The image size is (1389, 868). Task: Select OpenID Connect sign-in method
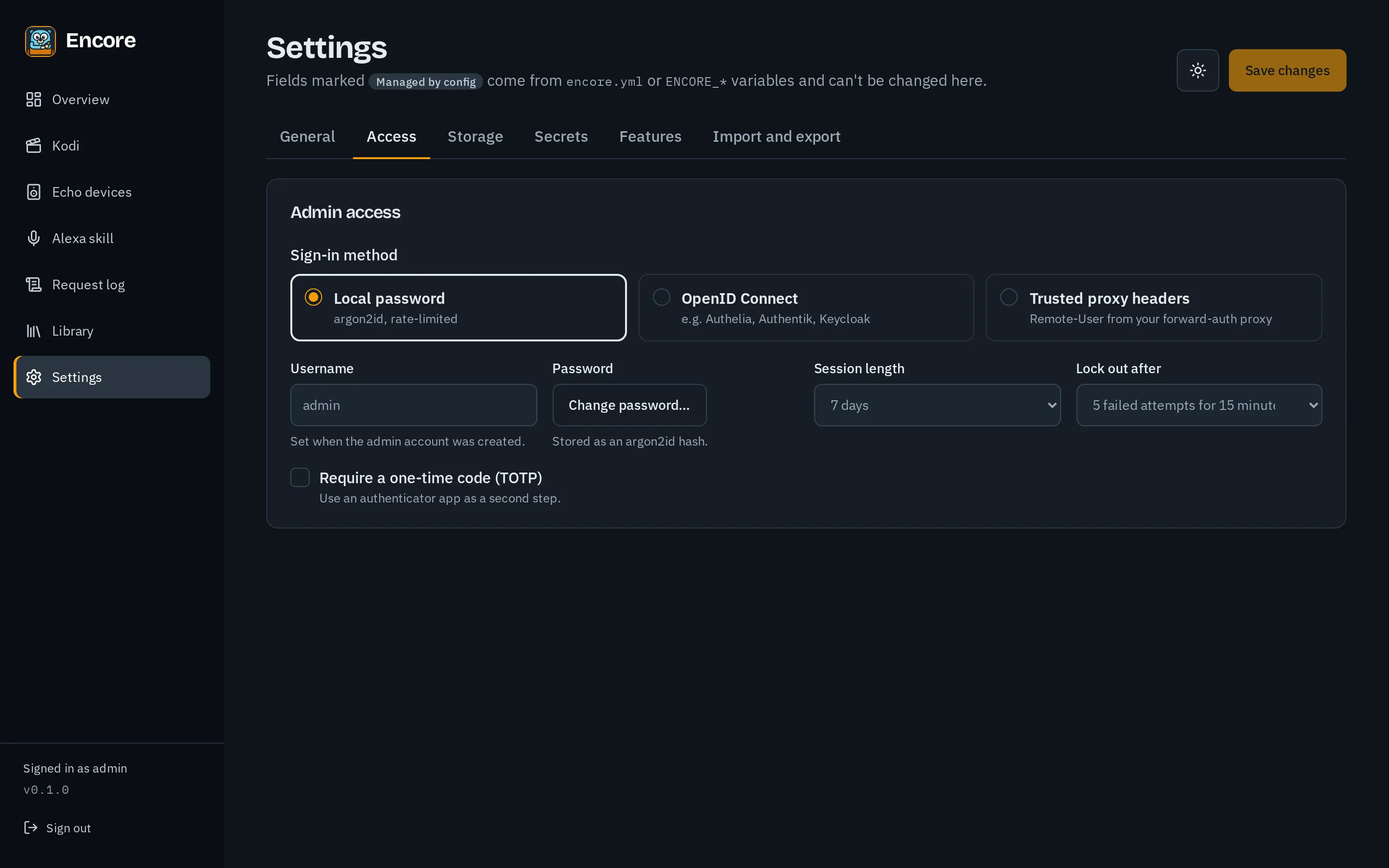pyautogui.click(x=806, y=308)
